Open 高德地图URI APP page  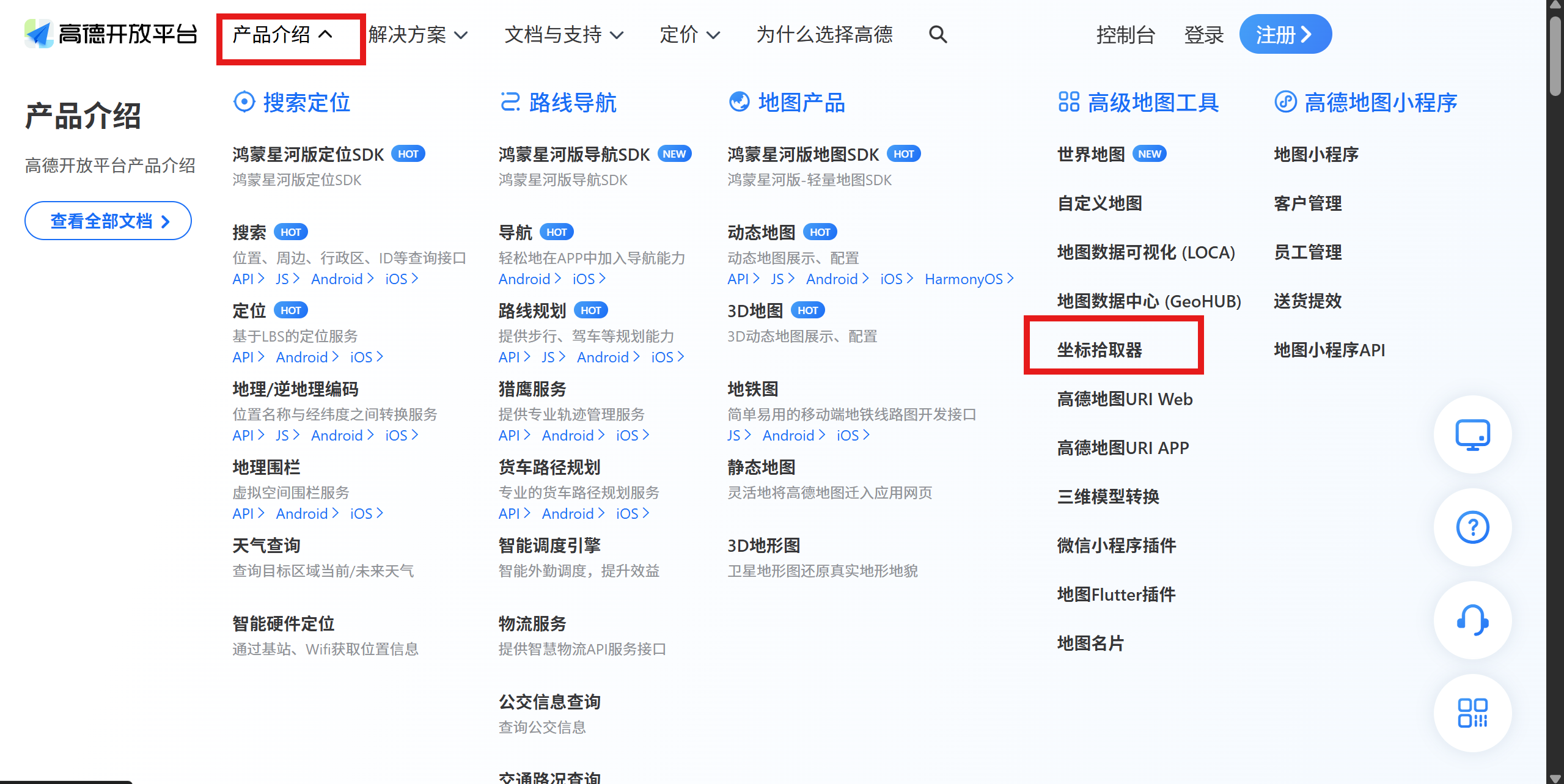[x=1123, y=448]
